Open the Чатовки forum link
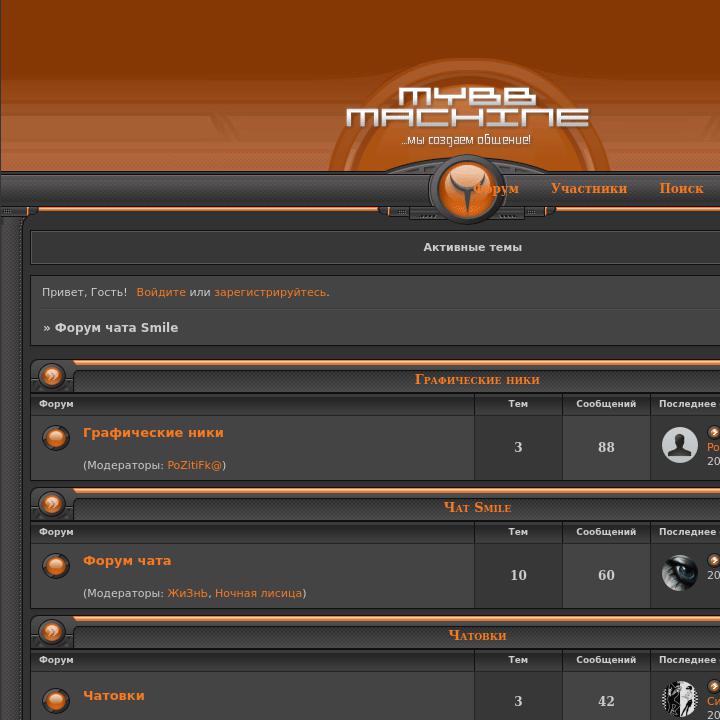720x720 pixels. [114, 695]
